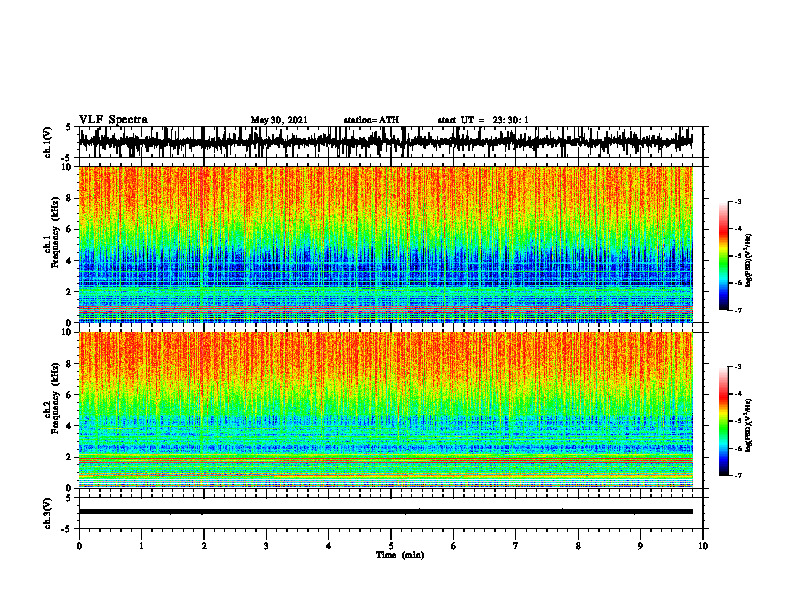Click time axis tick label 1
The height and width of the screenshot is (612, 792).
[141, 546]
